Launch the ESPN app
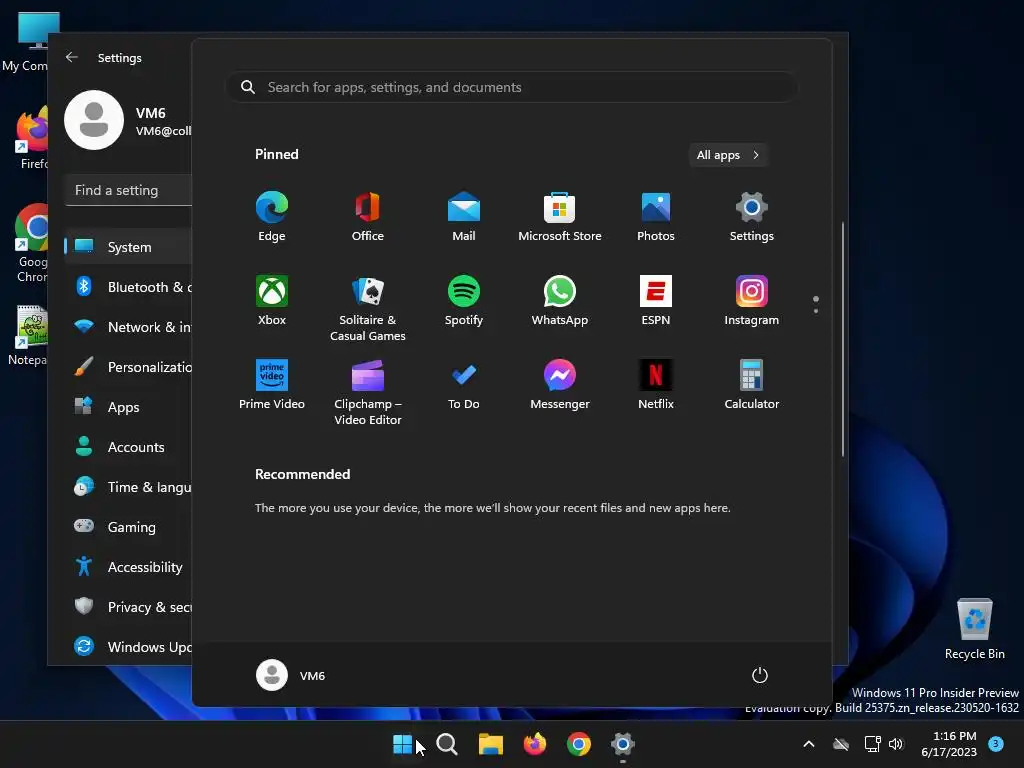Screen dimensions: 1024x768 point(656,301)
